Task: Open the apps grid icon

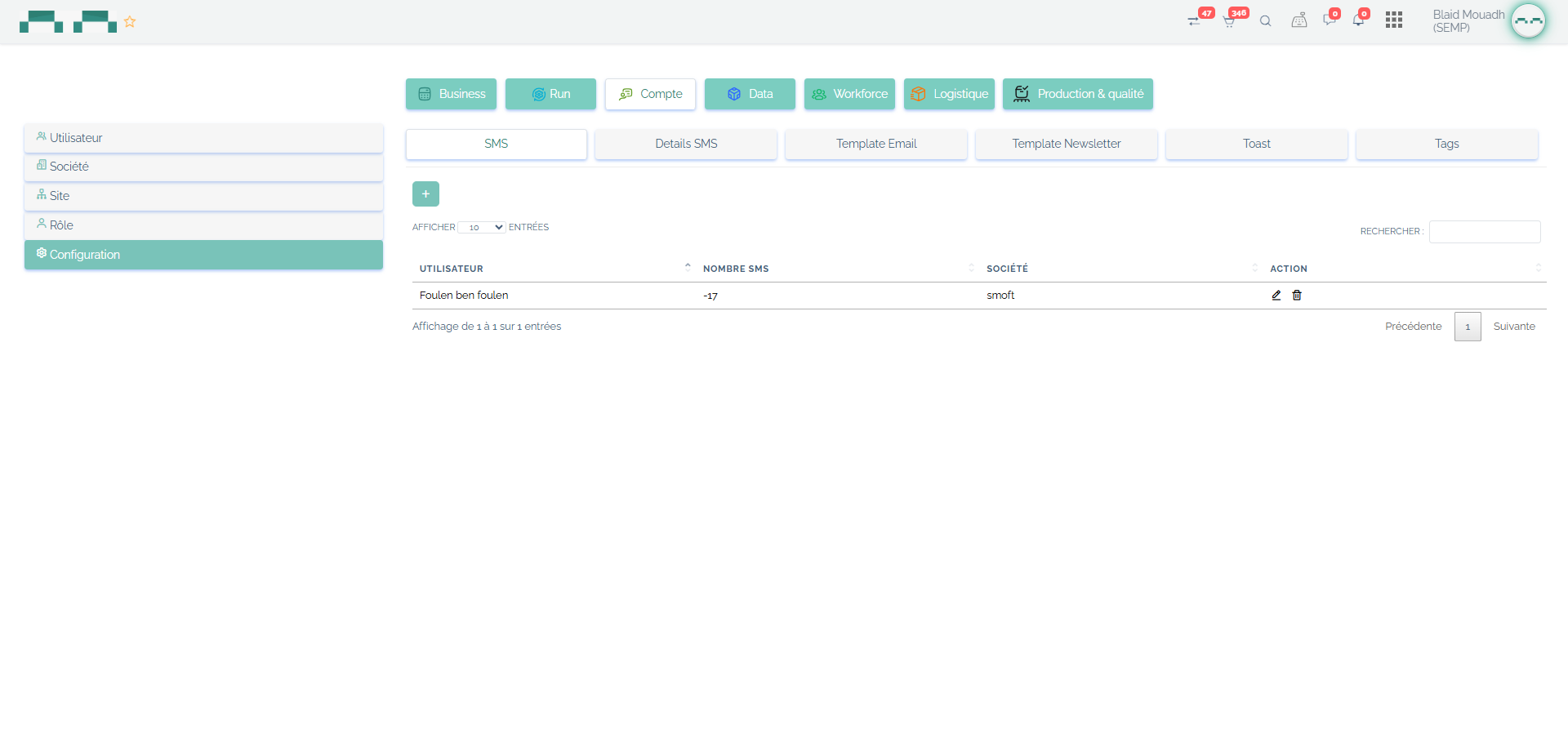Action: 1394,20
